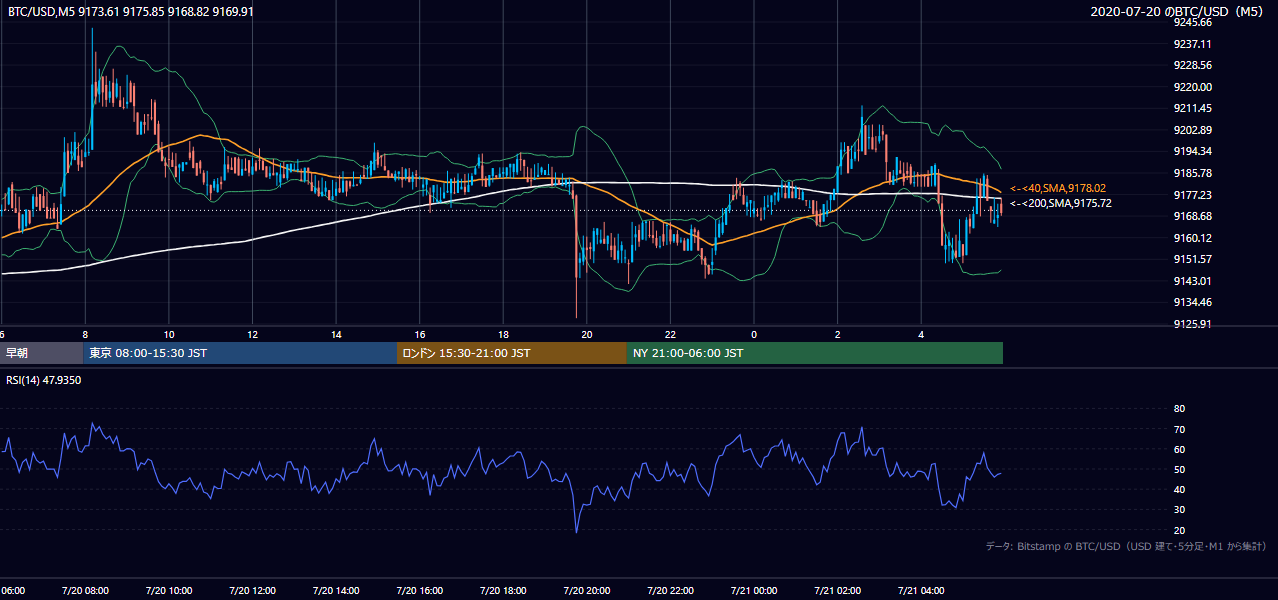1278x600 pixels.
Task: Click RSI axis level 70
Action: tap(1179, 429)
